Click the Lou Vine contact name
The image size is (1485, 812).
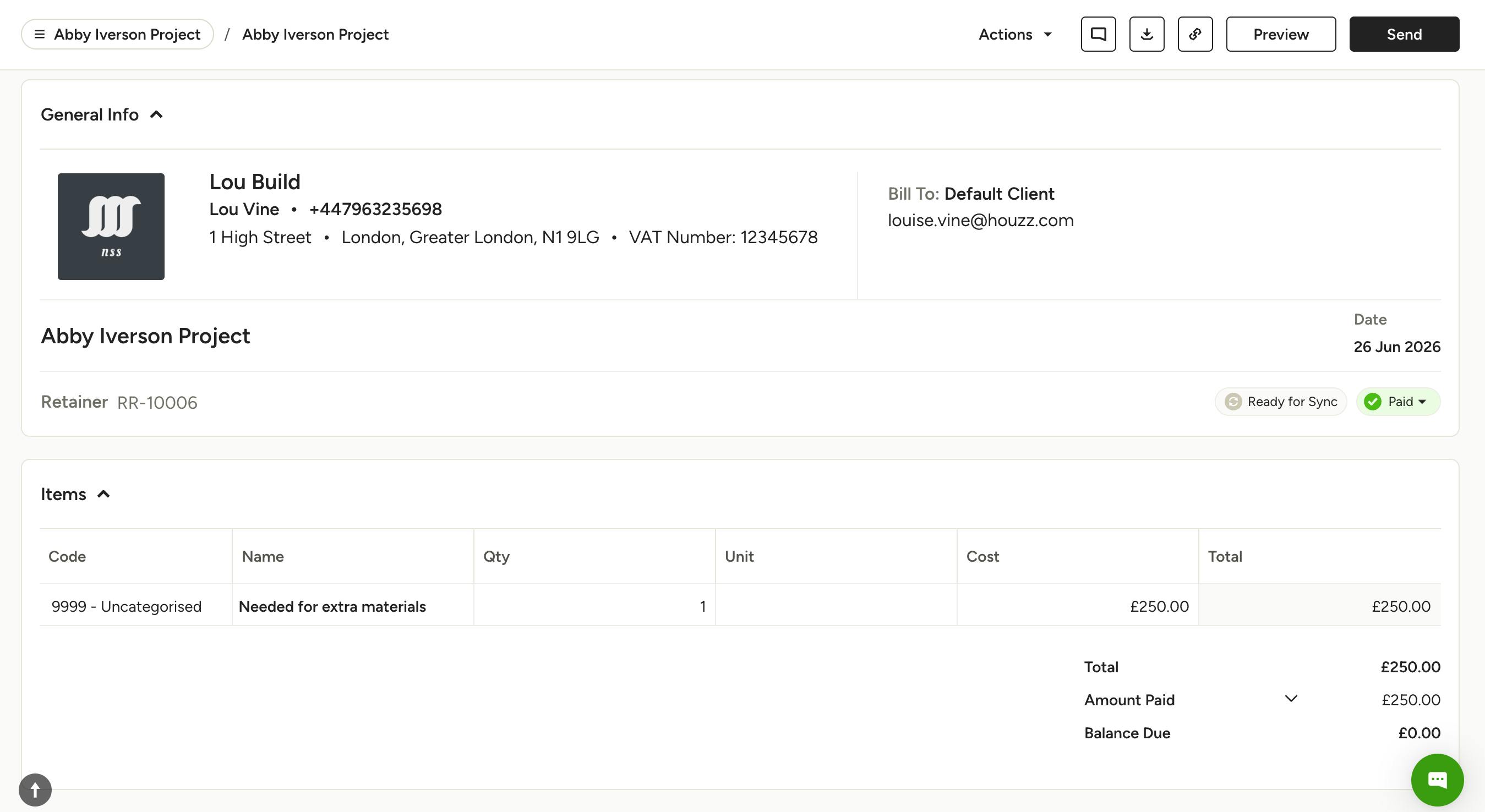point(244,209)
